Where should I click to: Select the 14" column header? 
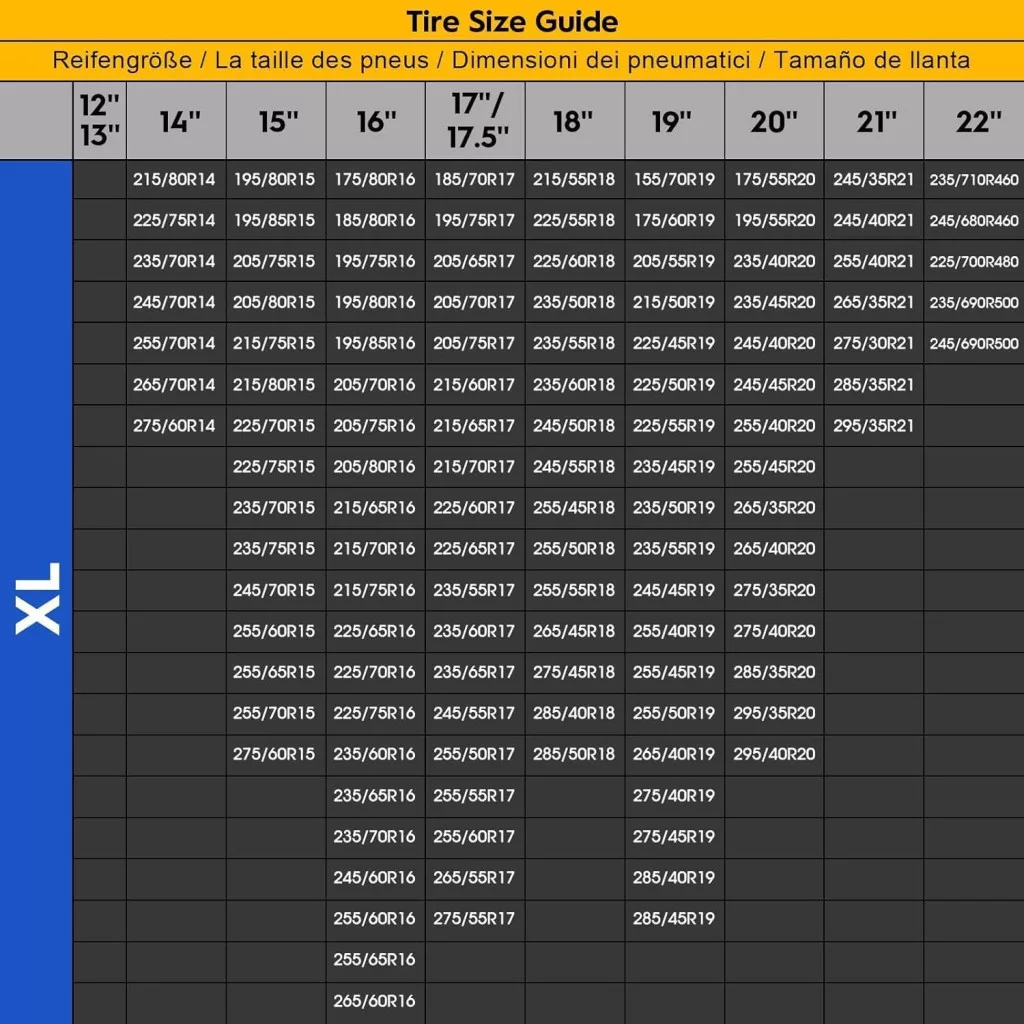176,122
